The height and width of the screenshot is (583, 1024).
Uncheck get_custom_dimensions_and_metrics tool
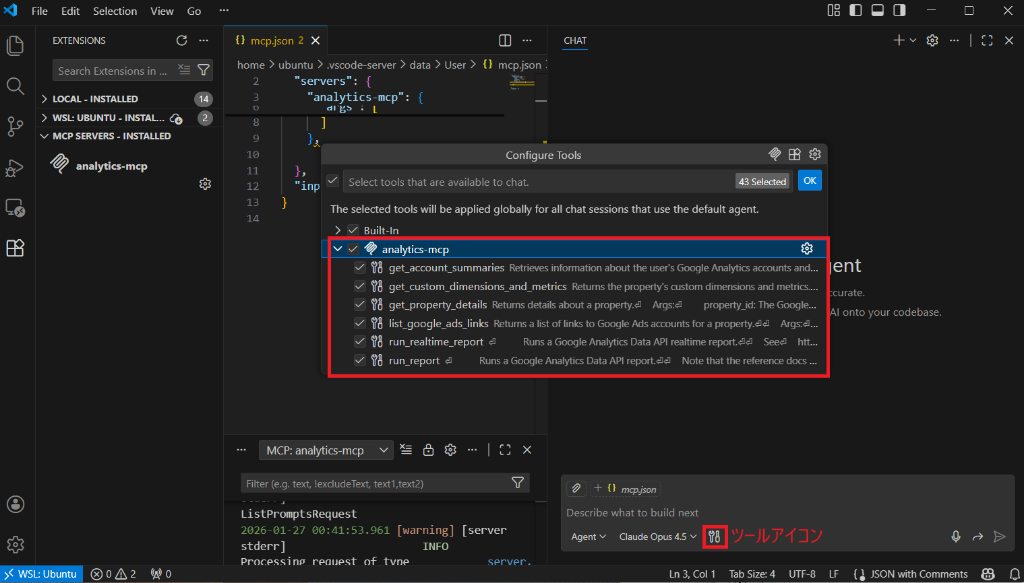point(360,286)
